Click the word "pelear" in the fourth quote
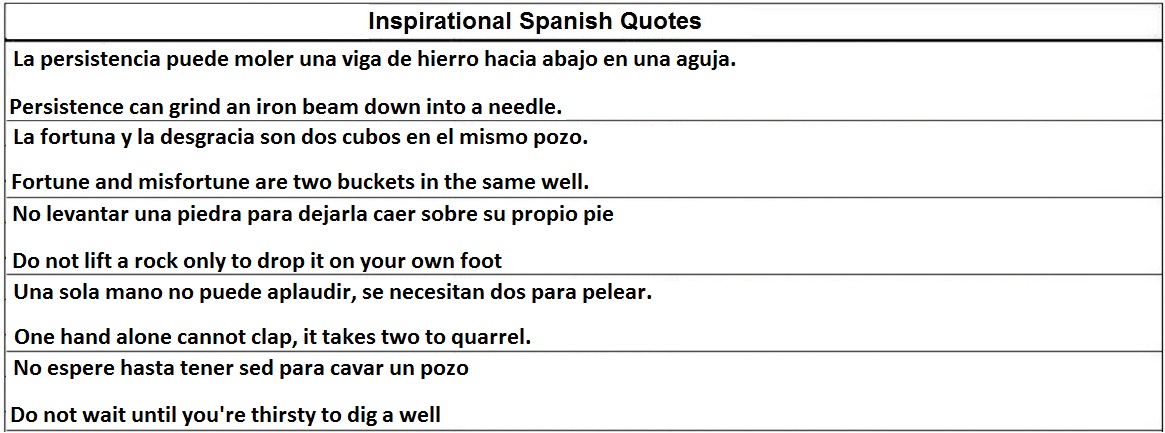Viewport: 1165px width, 433px height. tap(617, 294)
